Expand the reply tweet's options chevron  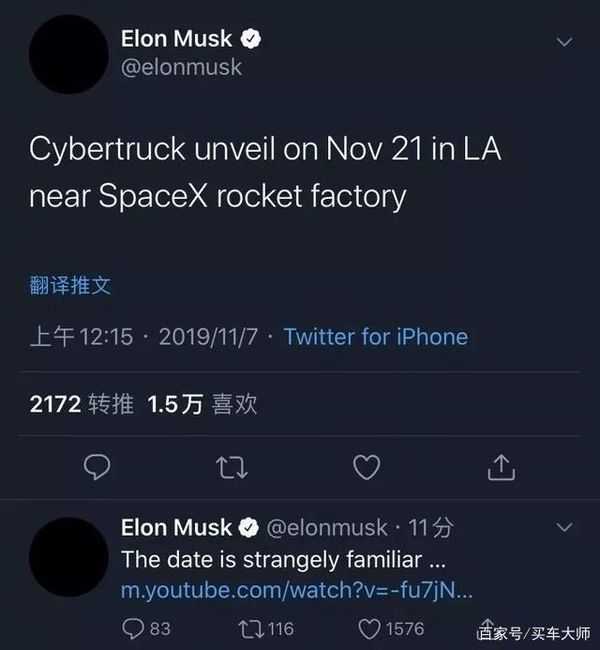[565, 526]
